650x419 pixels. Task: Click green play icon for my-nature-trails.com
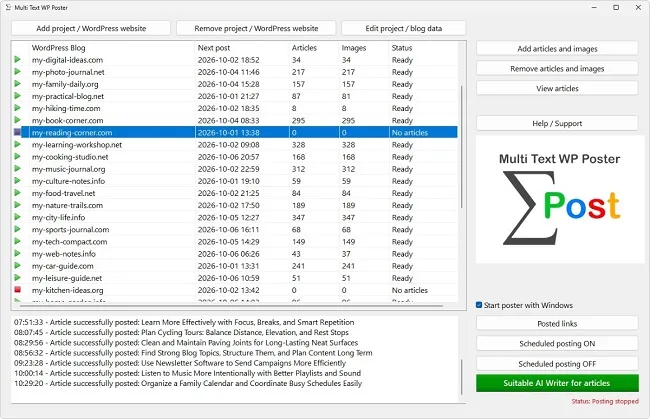coord(17,205)
